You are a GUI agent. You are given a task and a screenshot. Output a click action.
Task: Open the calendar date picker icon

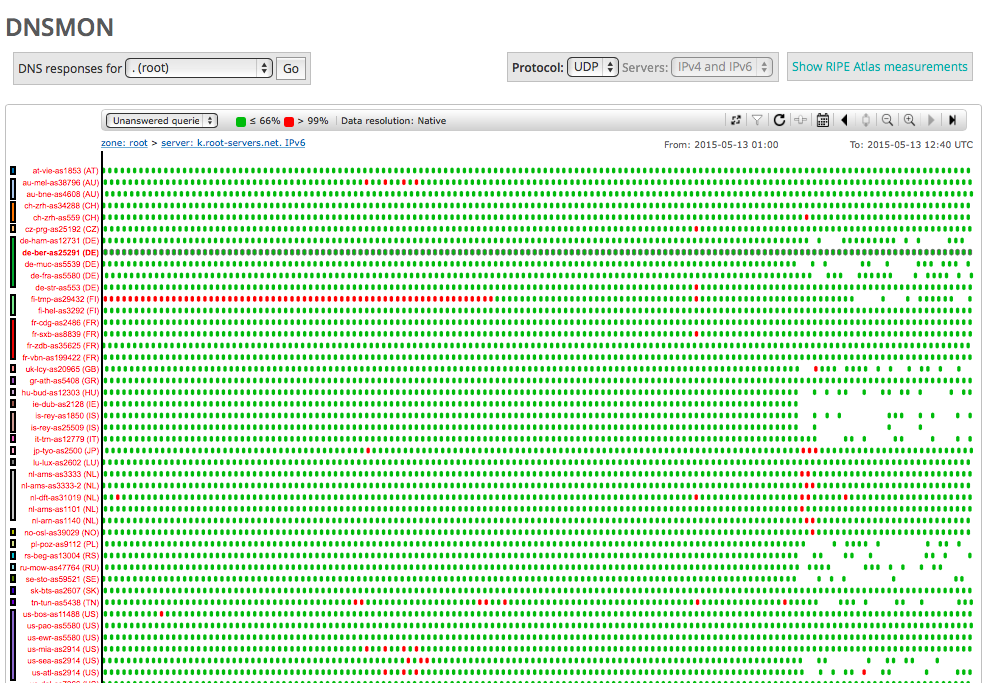[x=822, y=120]
